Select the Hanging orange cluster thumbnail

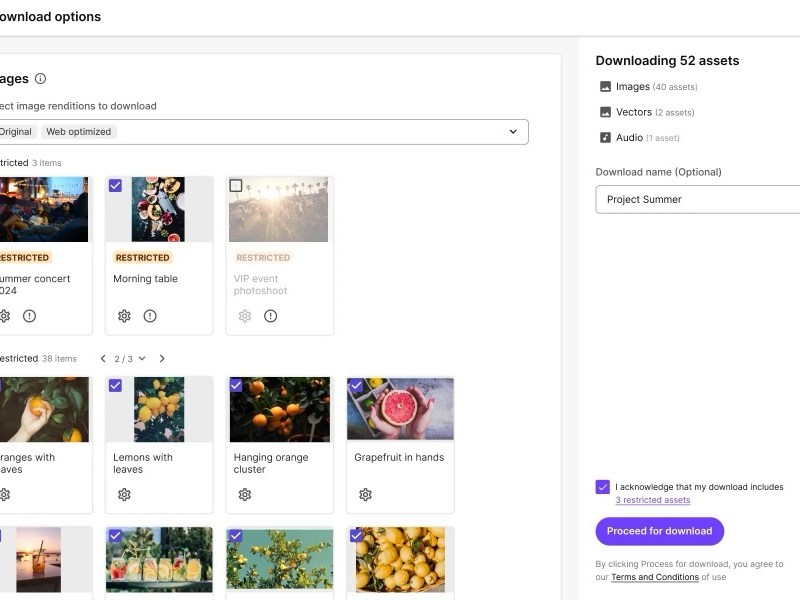pos(280,408)
